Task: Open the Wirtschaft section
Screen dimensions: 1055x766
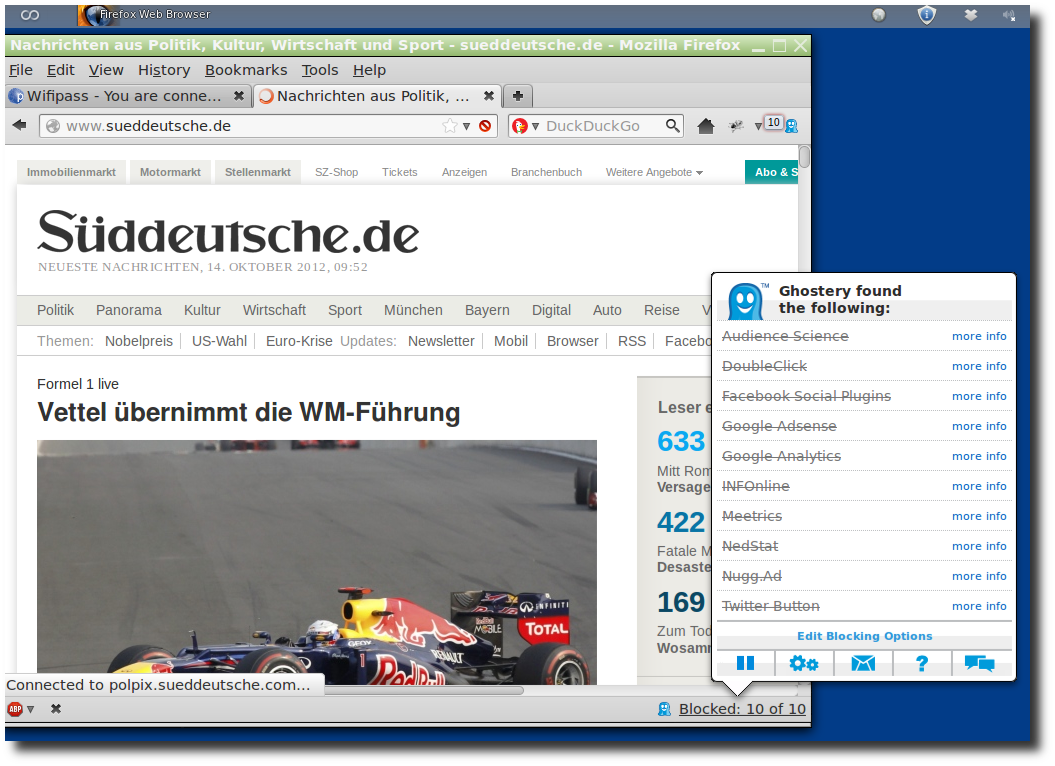Action: point(274,310)
